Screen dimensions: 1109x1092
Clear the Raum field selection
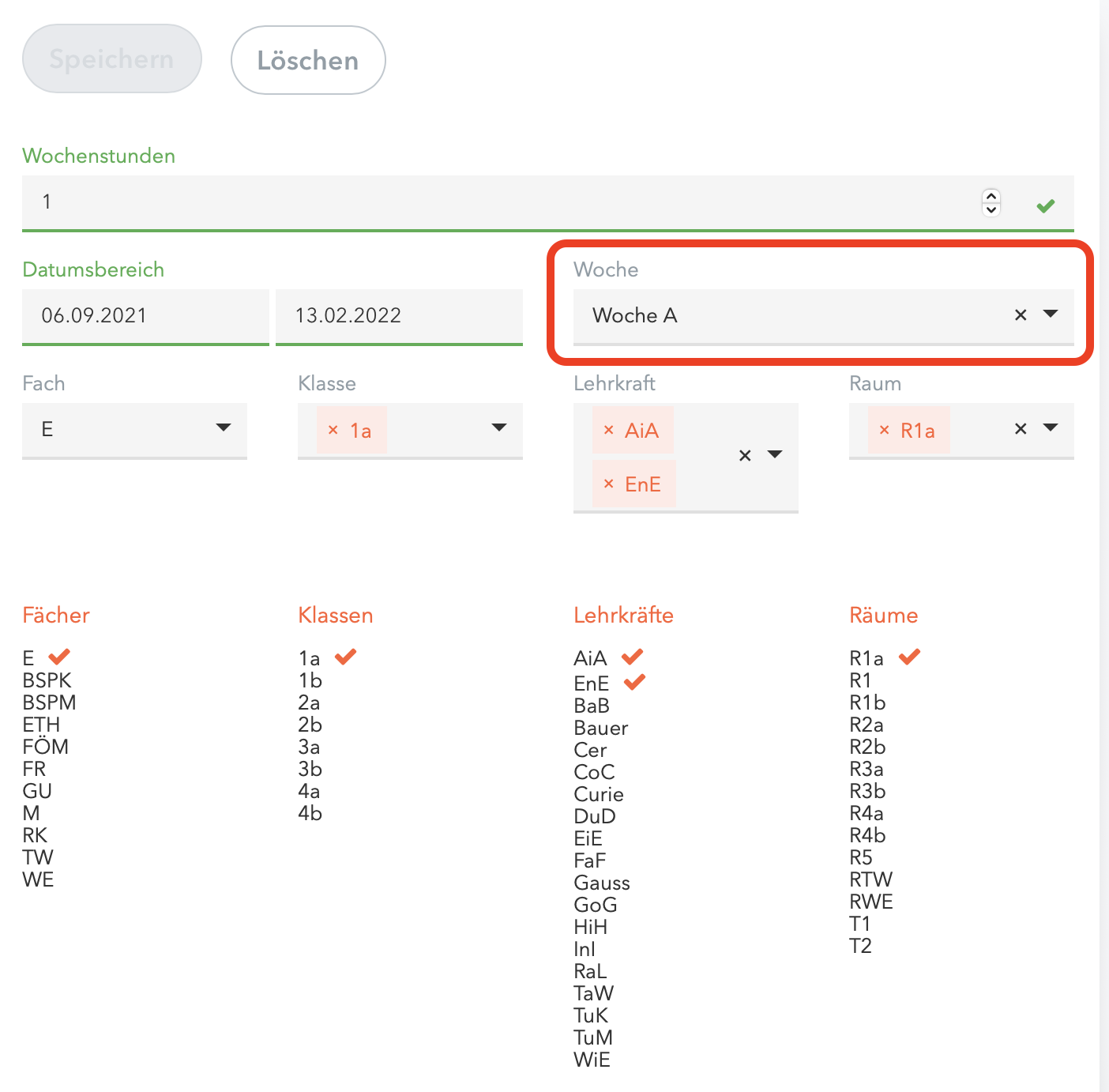[x=1021, y=428]
